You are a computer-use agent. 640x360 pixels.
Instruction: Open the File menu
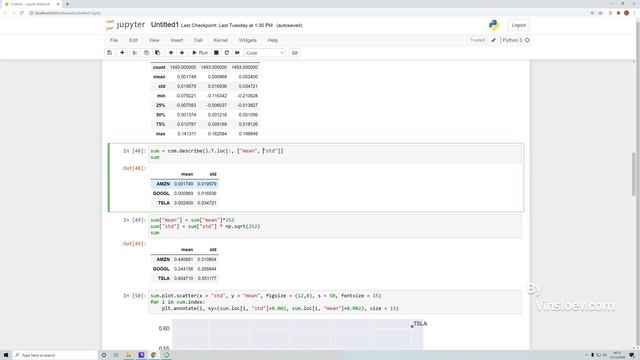tap(114, 40)
